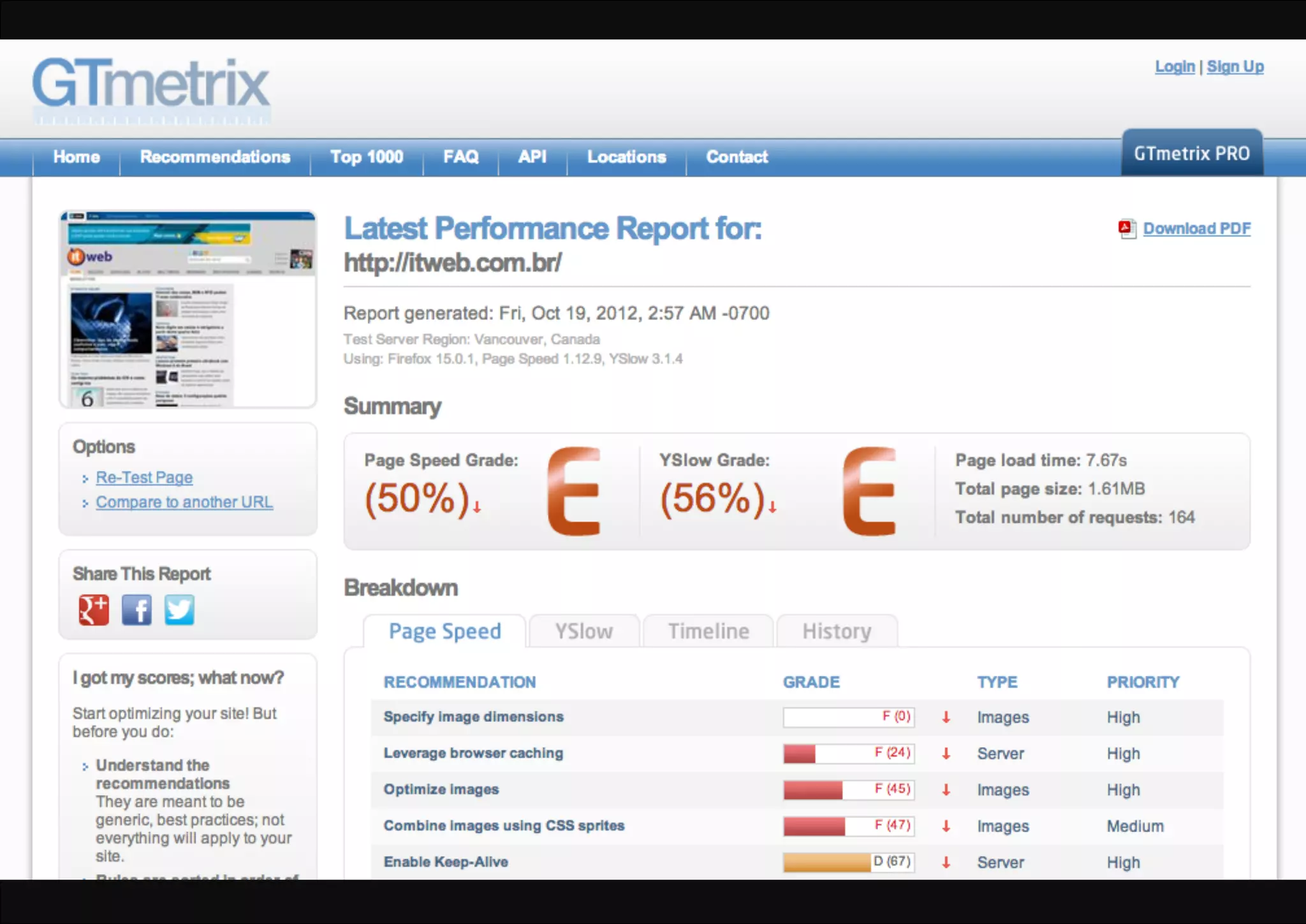Image resolution: width=1306 pixels, height=924 pixels.
Task: Share report via Twitter icon
Action: [179, 610]
